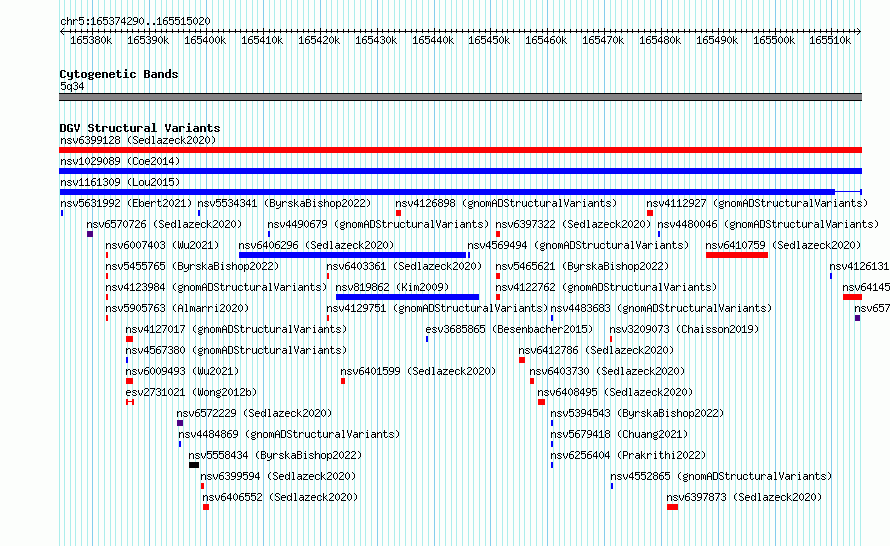This screenshot has height=546, width=890.
Task: Open nsv4127017 (gnomADStructuralVariants) label
Action: 236,329
